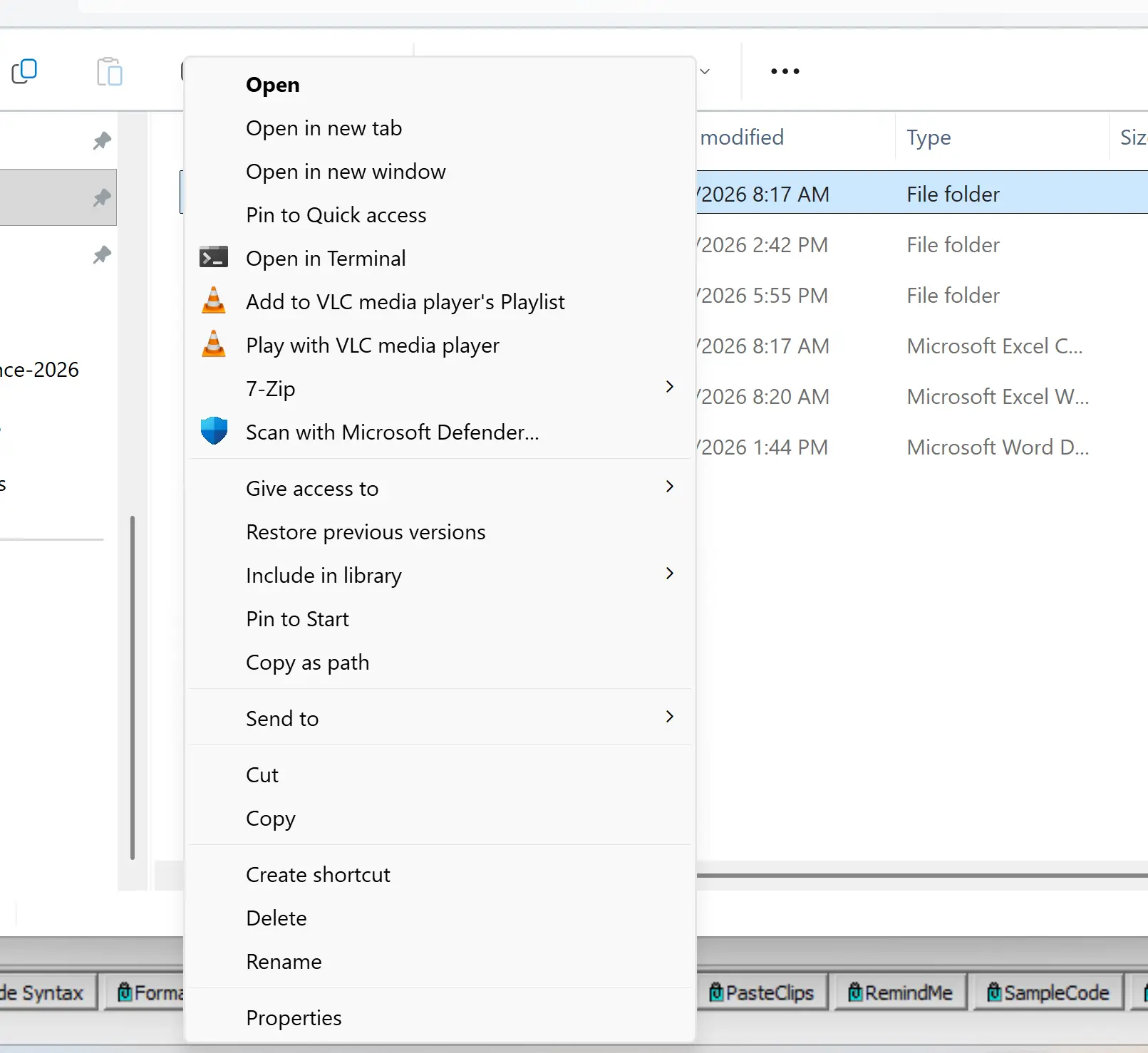Sort by the Date modified column header
Image resolution: width=1148 pixels, height=1053 pixels.
coord(795,138)
